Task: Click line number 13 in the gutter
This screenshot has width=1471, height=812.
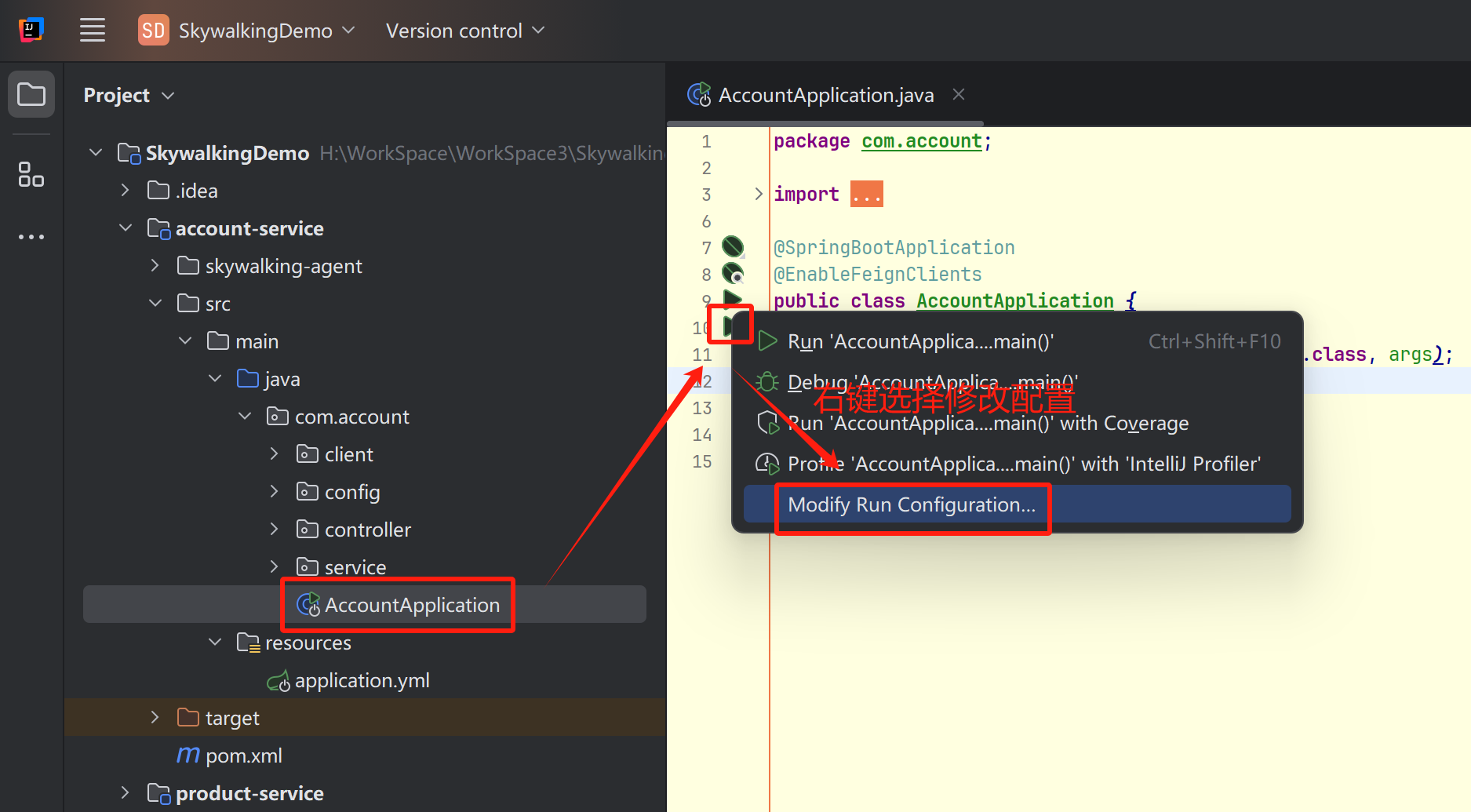Action: [x=702, y=408]
